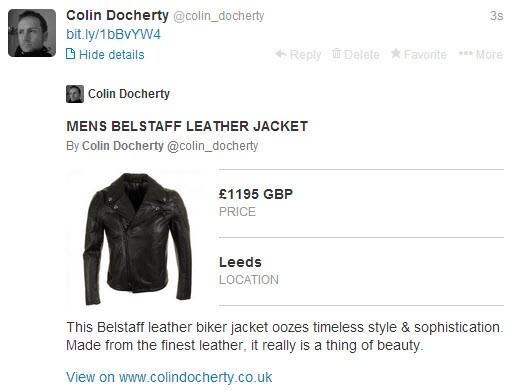The width and height of the screenshot is (511, 391).
Task: Click the Delete trash can icon
Action: (x=336, y=53)
